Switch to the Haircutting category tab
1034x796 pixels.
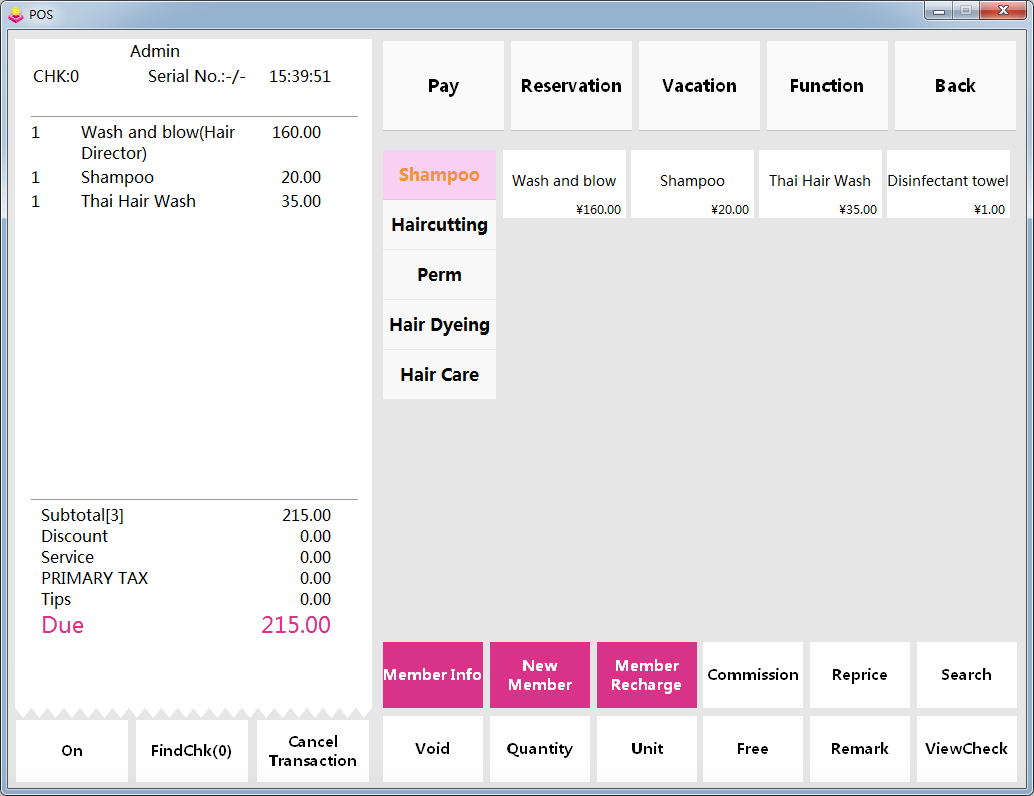click(439, 225)
